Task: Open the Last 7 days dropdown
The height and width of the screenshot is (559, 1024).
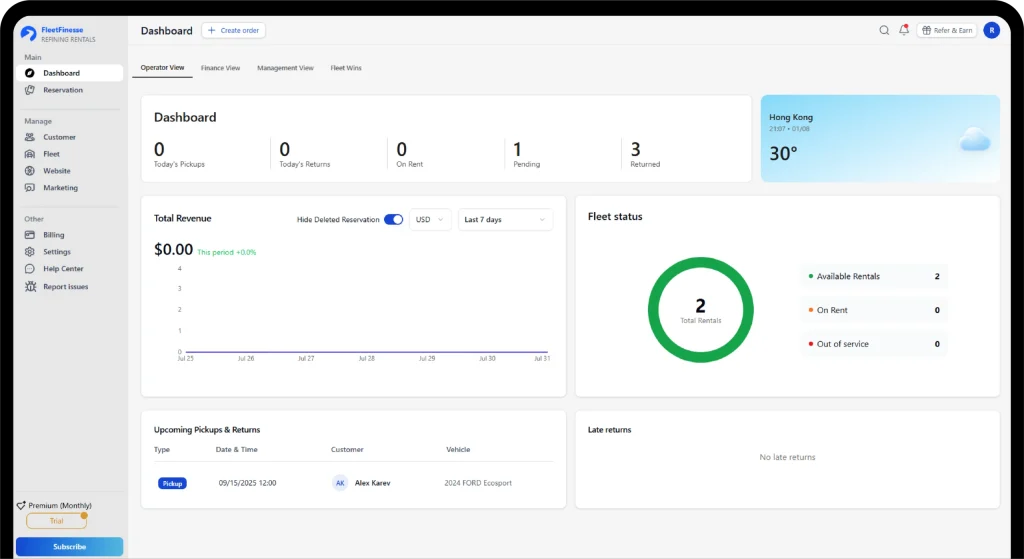Action: (505, 220)
